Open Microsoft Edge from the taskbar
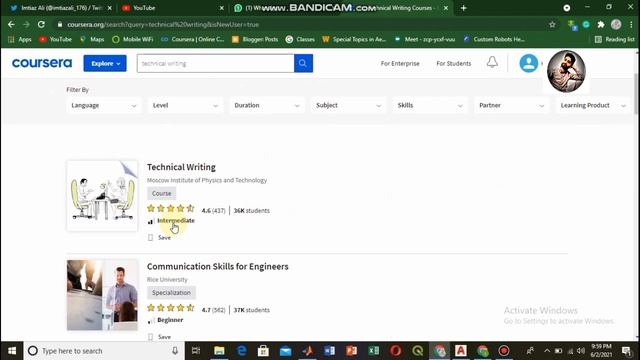Image resolution: width=640 pixels, height=360 pixels. [242, 351]
